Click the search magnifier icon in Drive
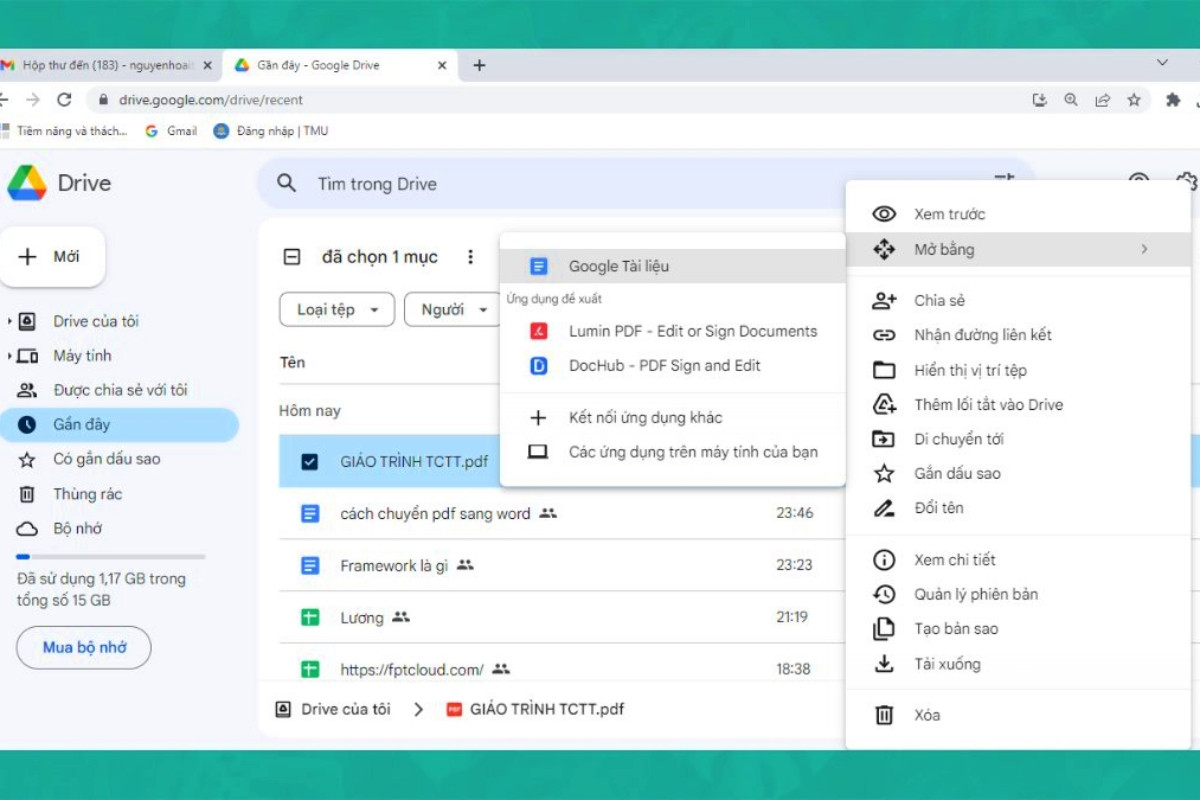Image resolution: width=1200 pixels, height=800 pixels. (287, 184)
